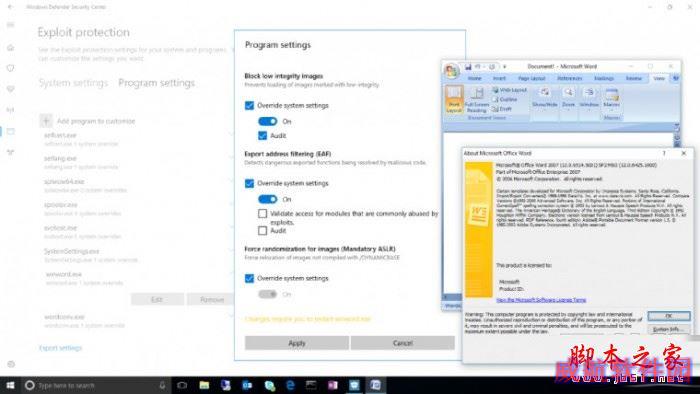The height and width of the screenshot is (394, 700).
Task: Click the question mark in About dialog
Action: (664, 153)
